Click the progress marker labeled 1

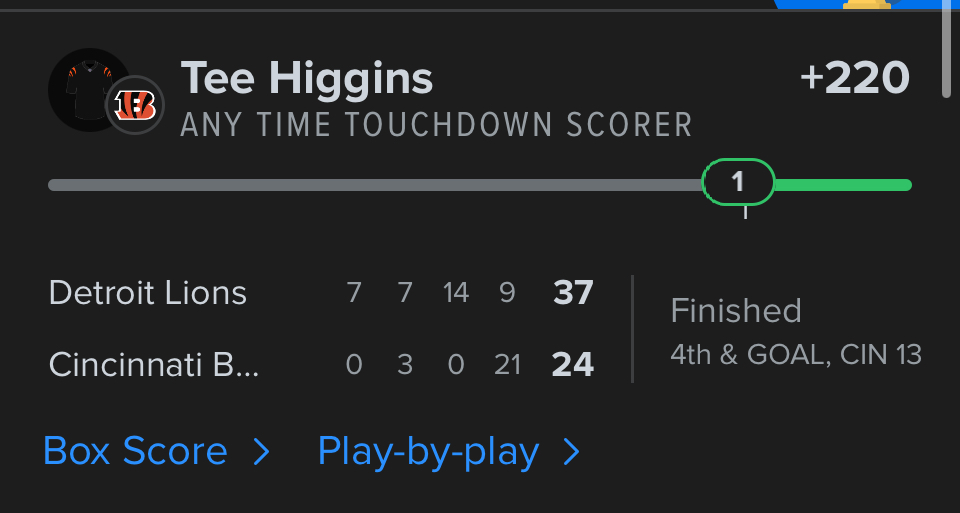[738, 182]
